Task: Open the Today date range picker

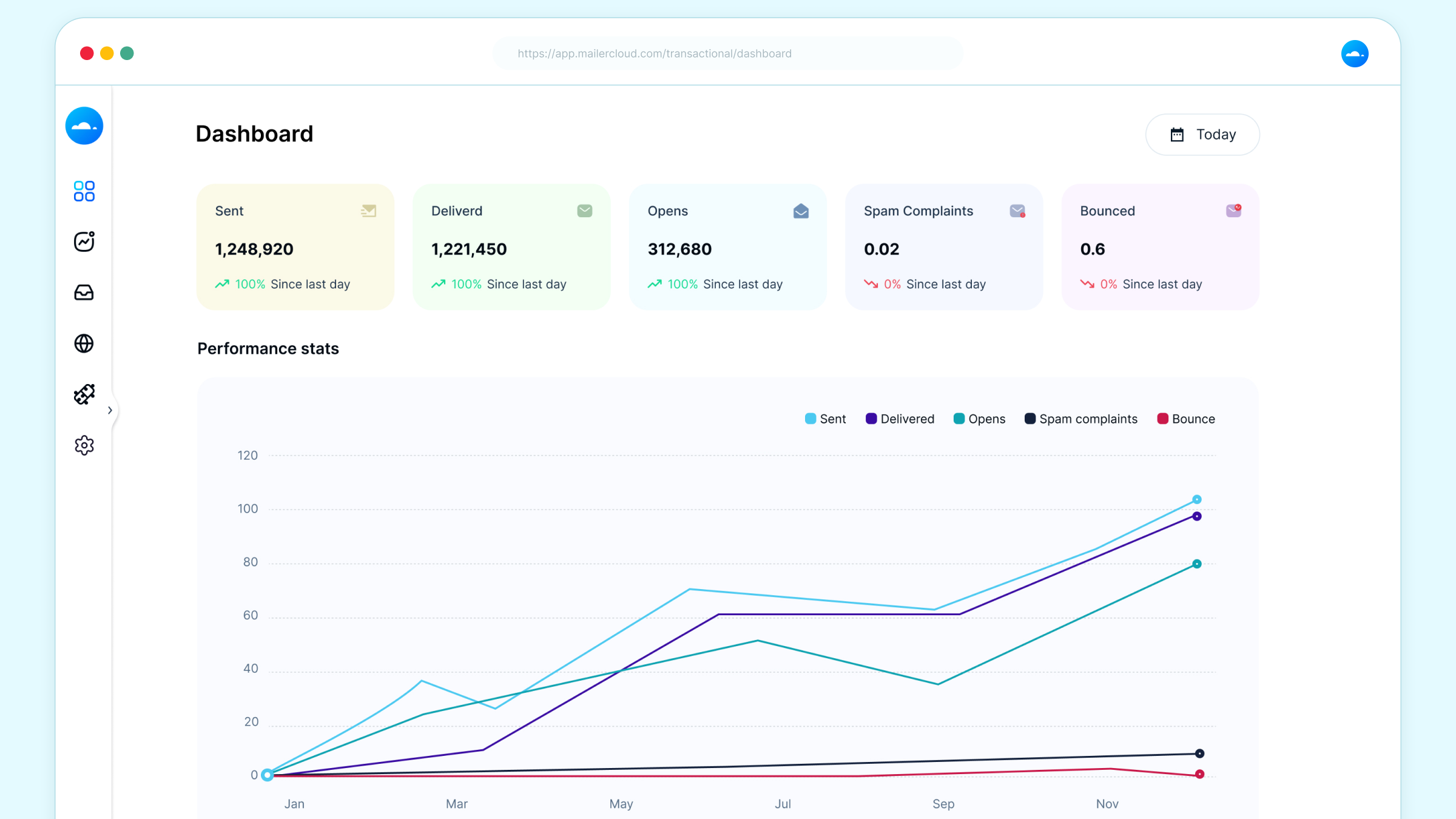Action: [1202, 135]
